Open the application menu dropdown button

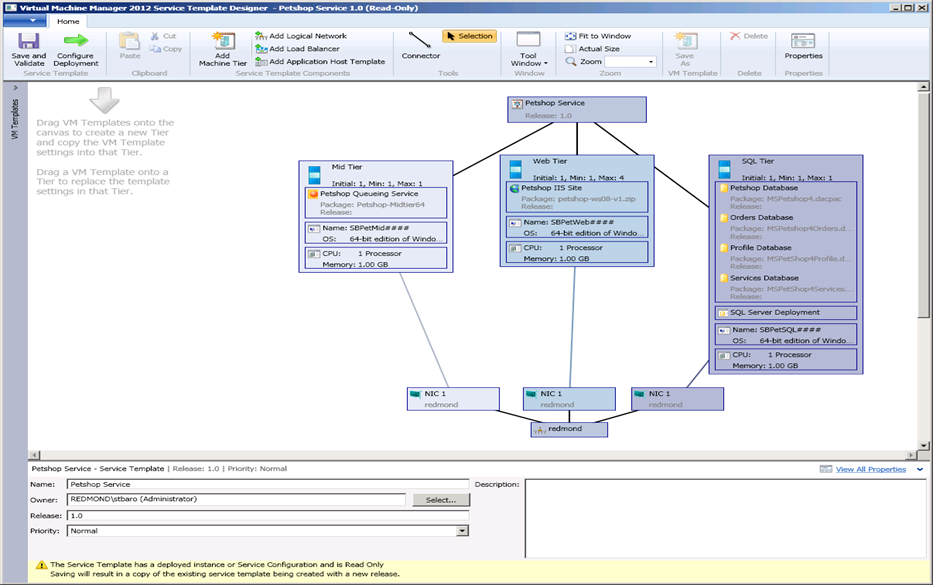(24, 21)
